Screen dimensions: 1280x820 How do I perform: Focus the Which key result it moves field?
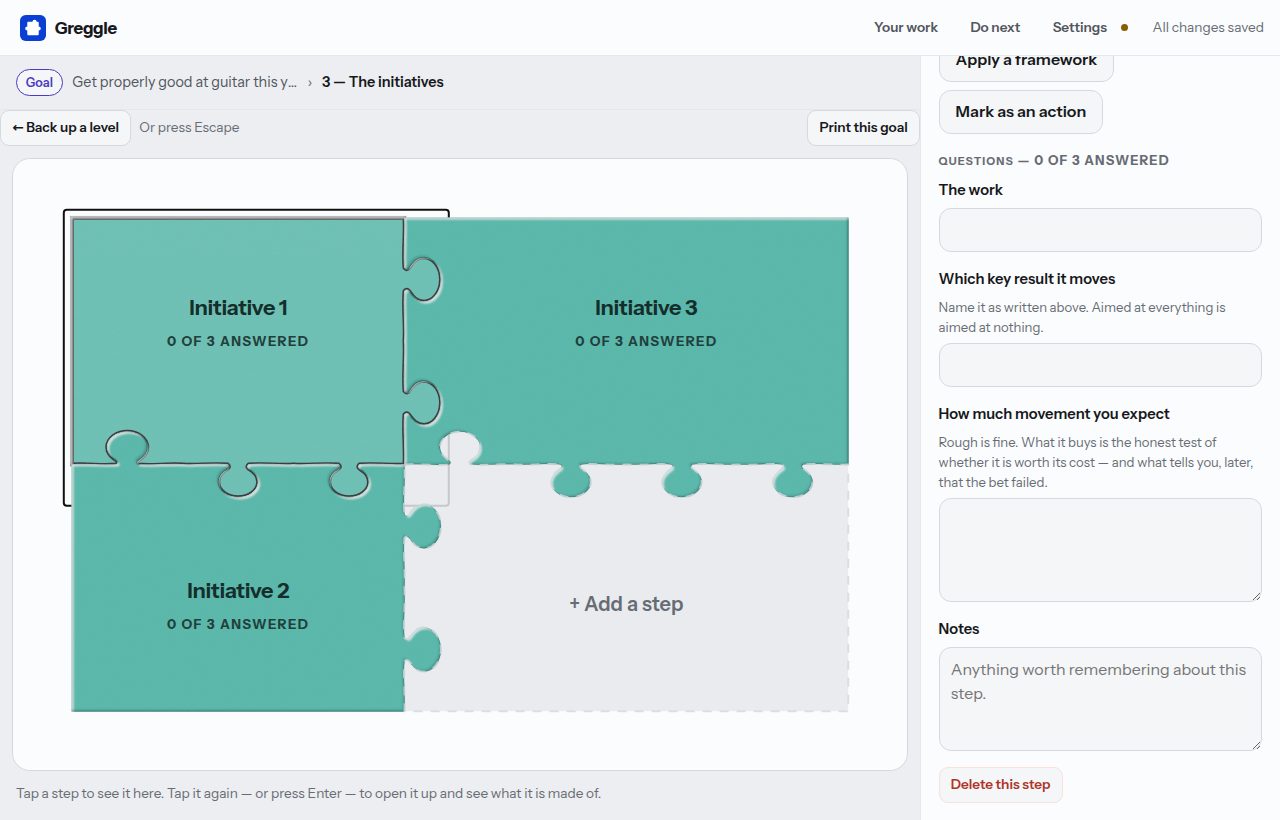(x=1100, y=365)
